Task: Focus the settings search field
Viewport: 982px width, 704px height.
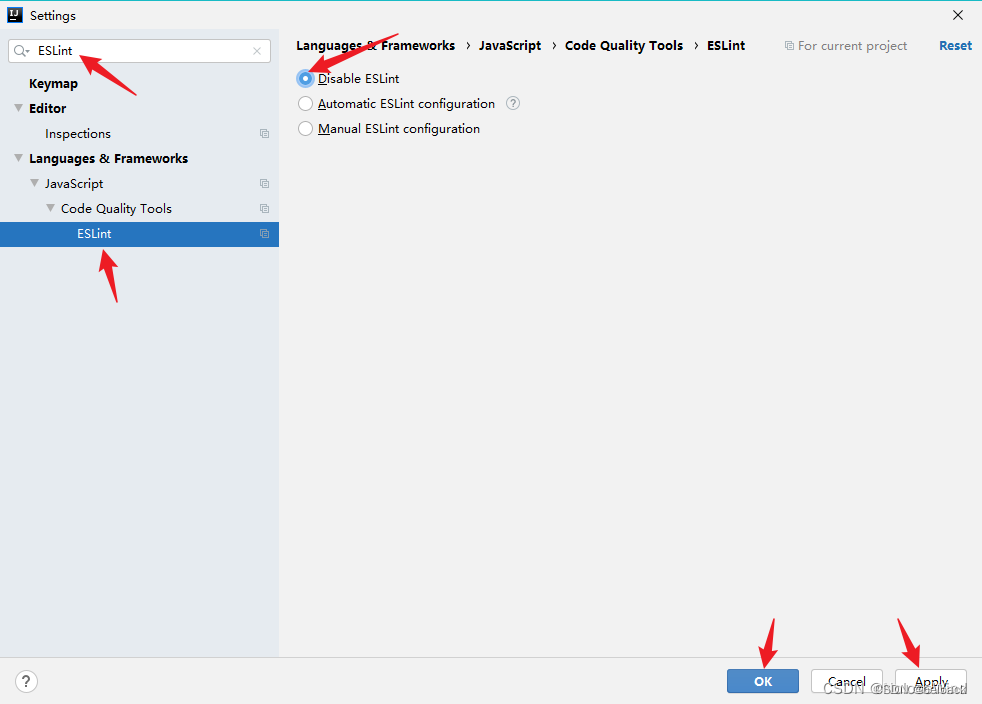Action: click(139, 51)
